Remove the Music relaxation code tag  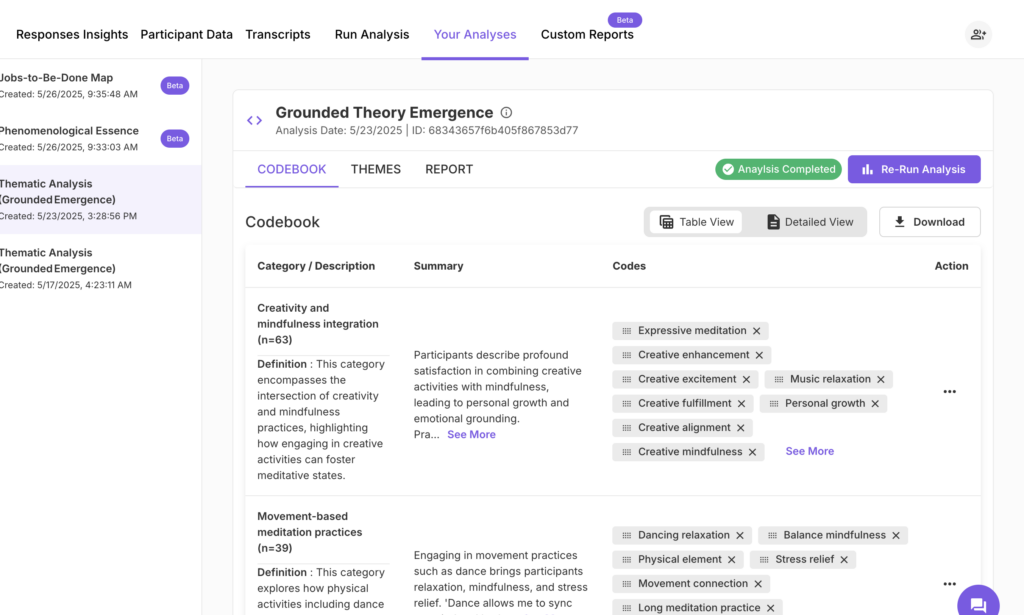click(881, 379)
